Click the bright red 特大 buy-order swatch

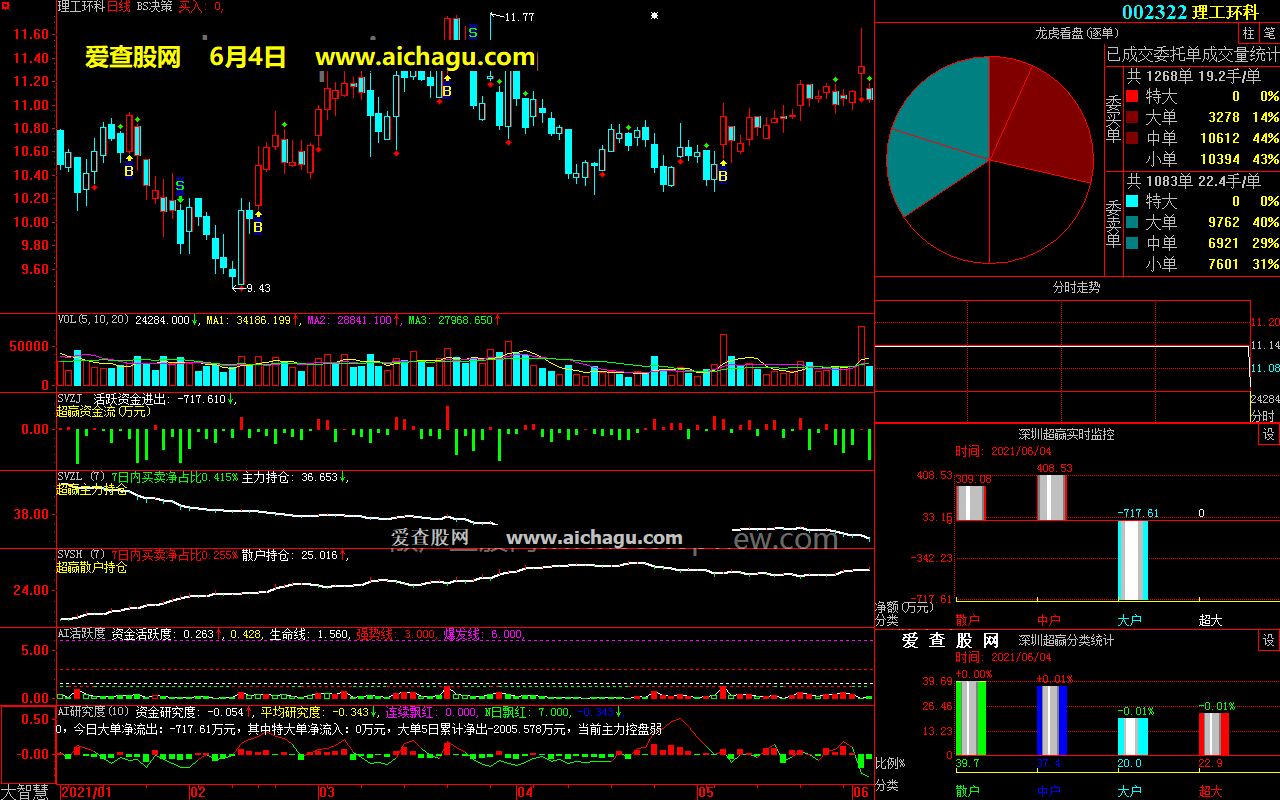[1132, 96]
